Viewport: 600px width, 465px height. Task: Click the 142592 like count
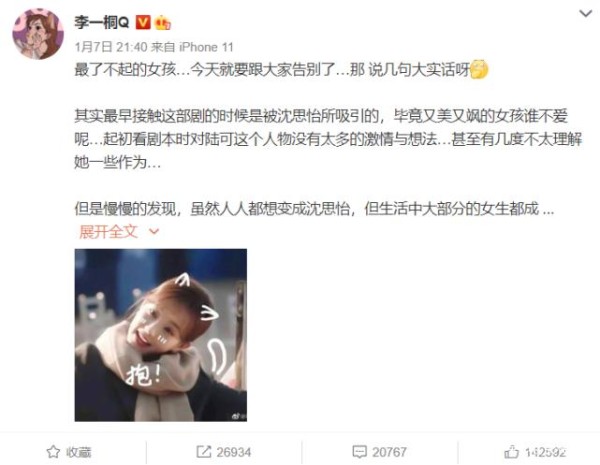[x=545, y=452]
